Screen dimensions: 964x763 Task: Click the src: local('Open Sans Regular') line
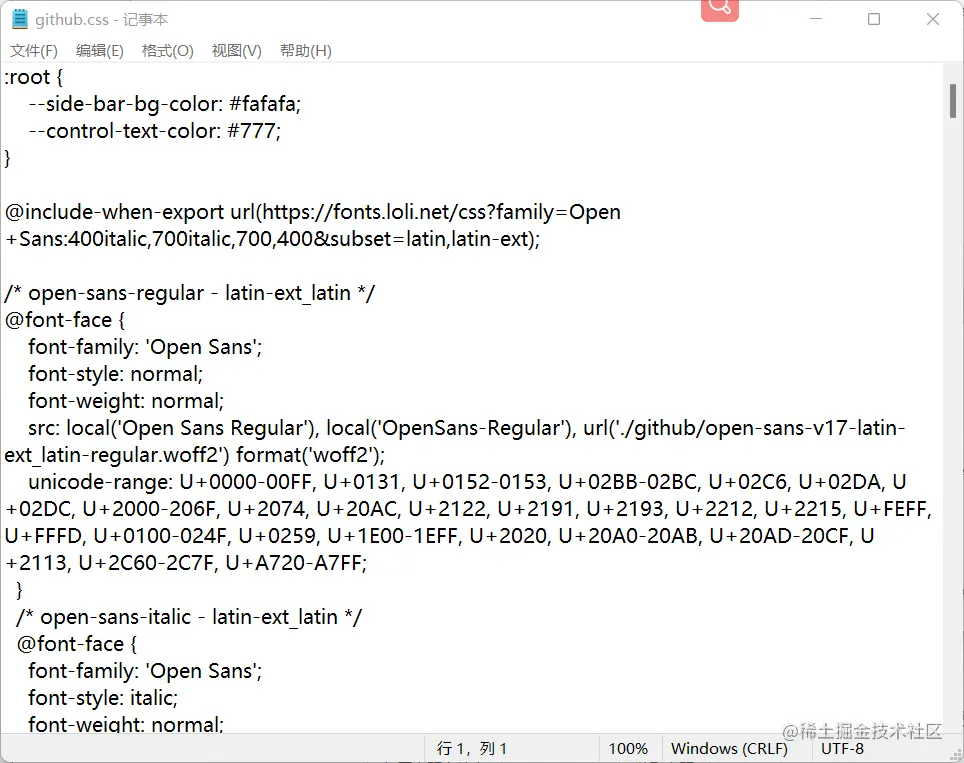pyautogui.click(x=467, y=428)
